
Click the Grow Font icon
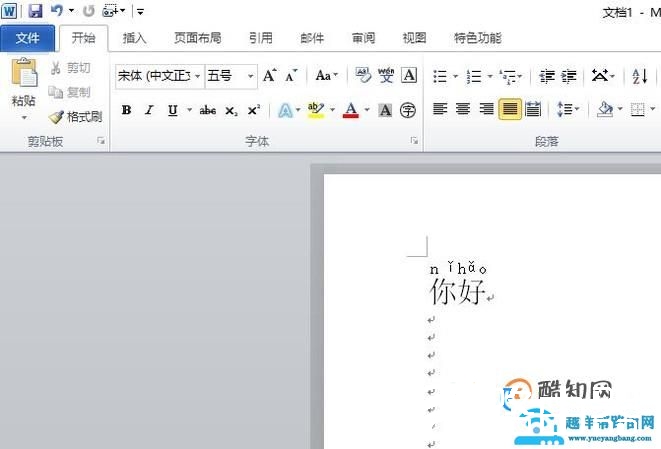pyautogui.click(x=270, y=76)
